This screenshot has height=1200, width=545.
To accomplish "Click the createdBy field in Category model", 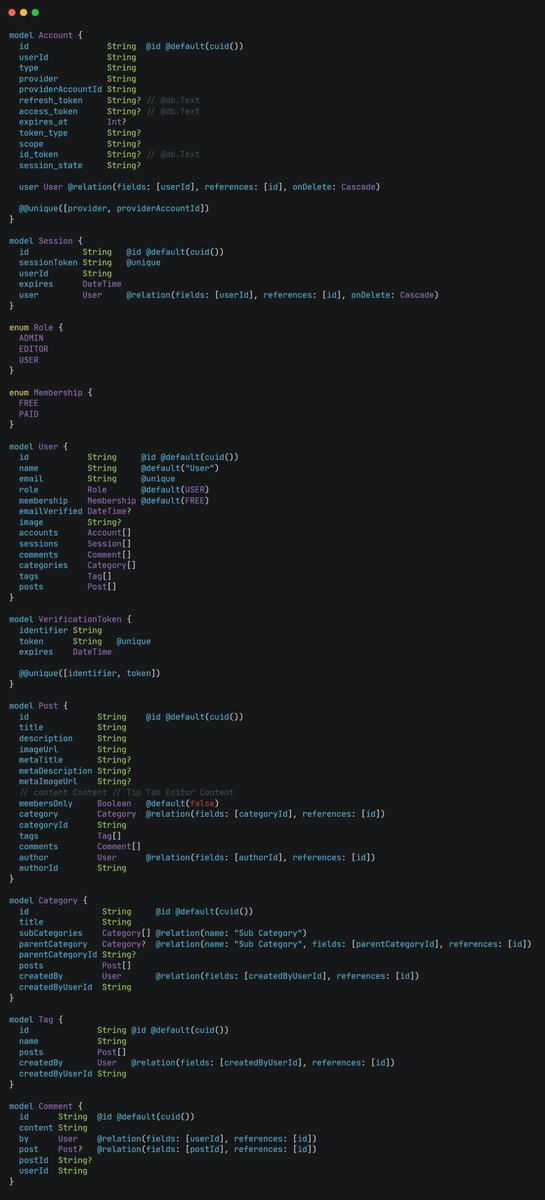I will point(41,976).
